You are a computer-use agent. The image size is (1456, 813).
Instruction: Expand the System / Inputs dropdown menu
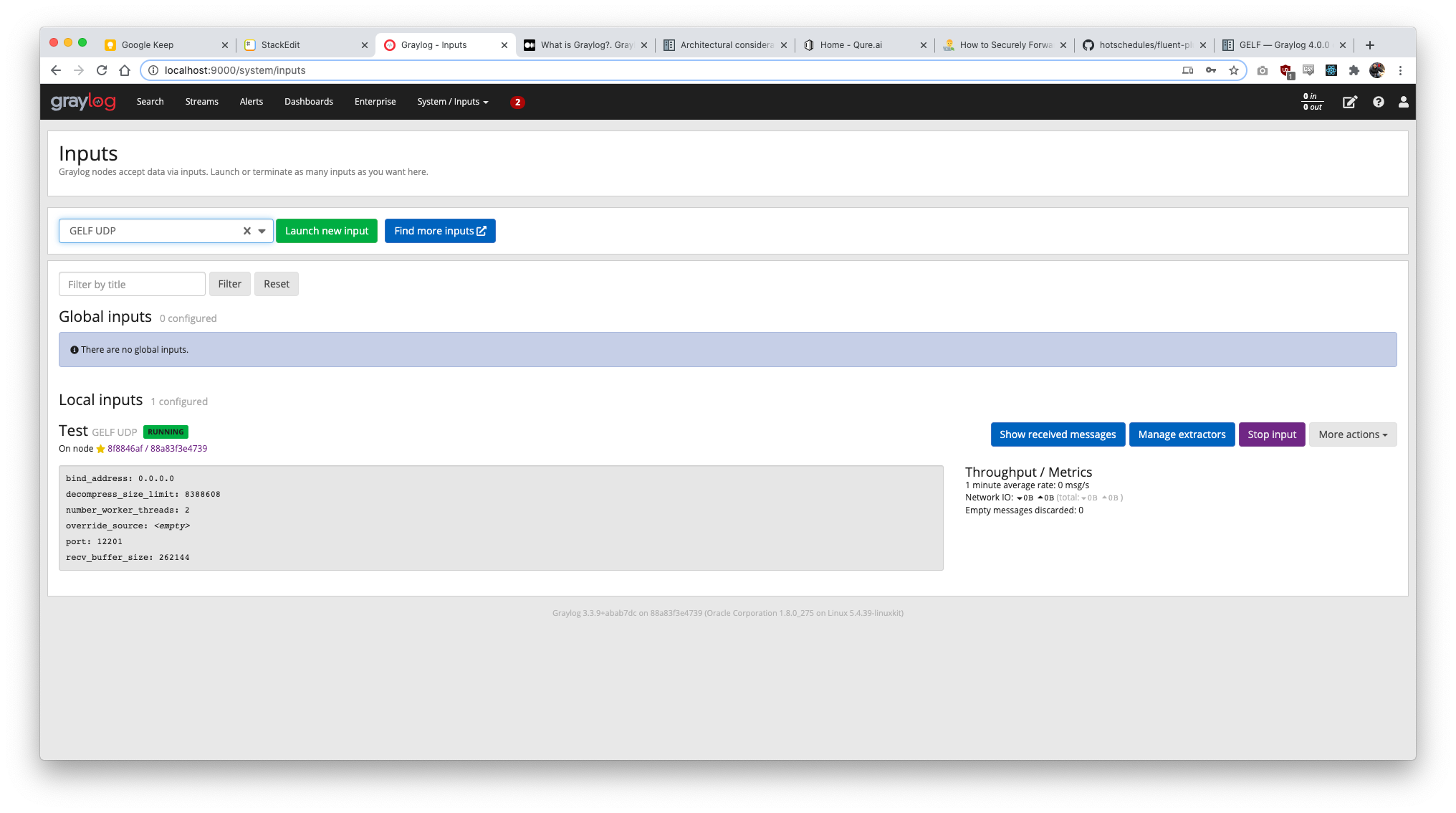click(452, 101)
